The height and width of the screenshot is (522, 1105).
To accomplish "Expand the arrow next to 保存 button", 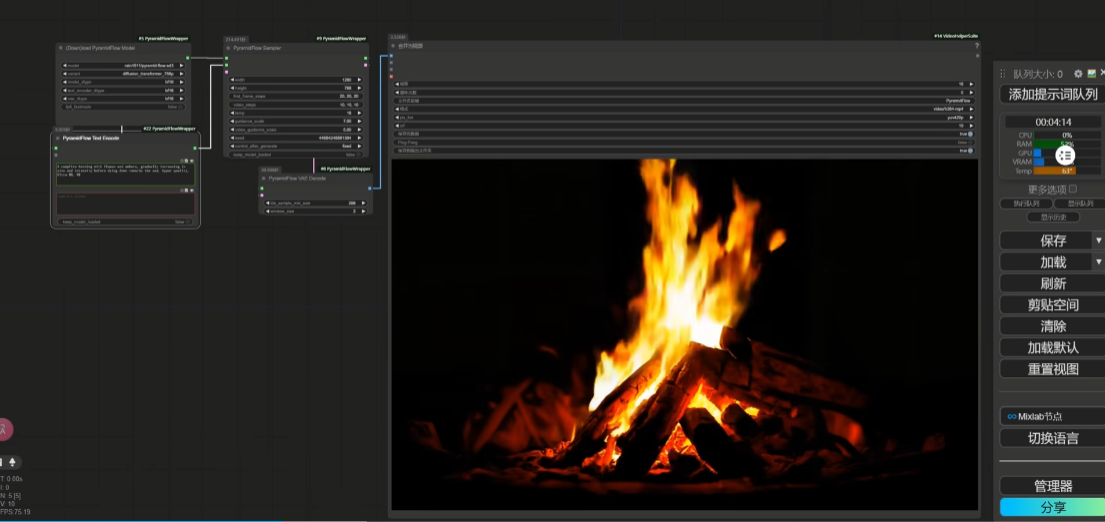I will click(x=1098, y=240).
